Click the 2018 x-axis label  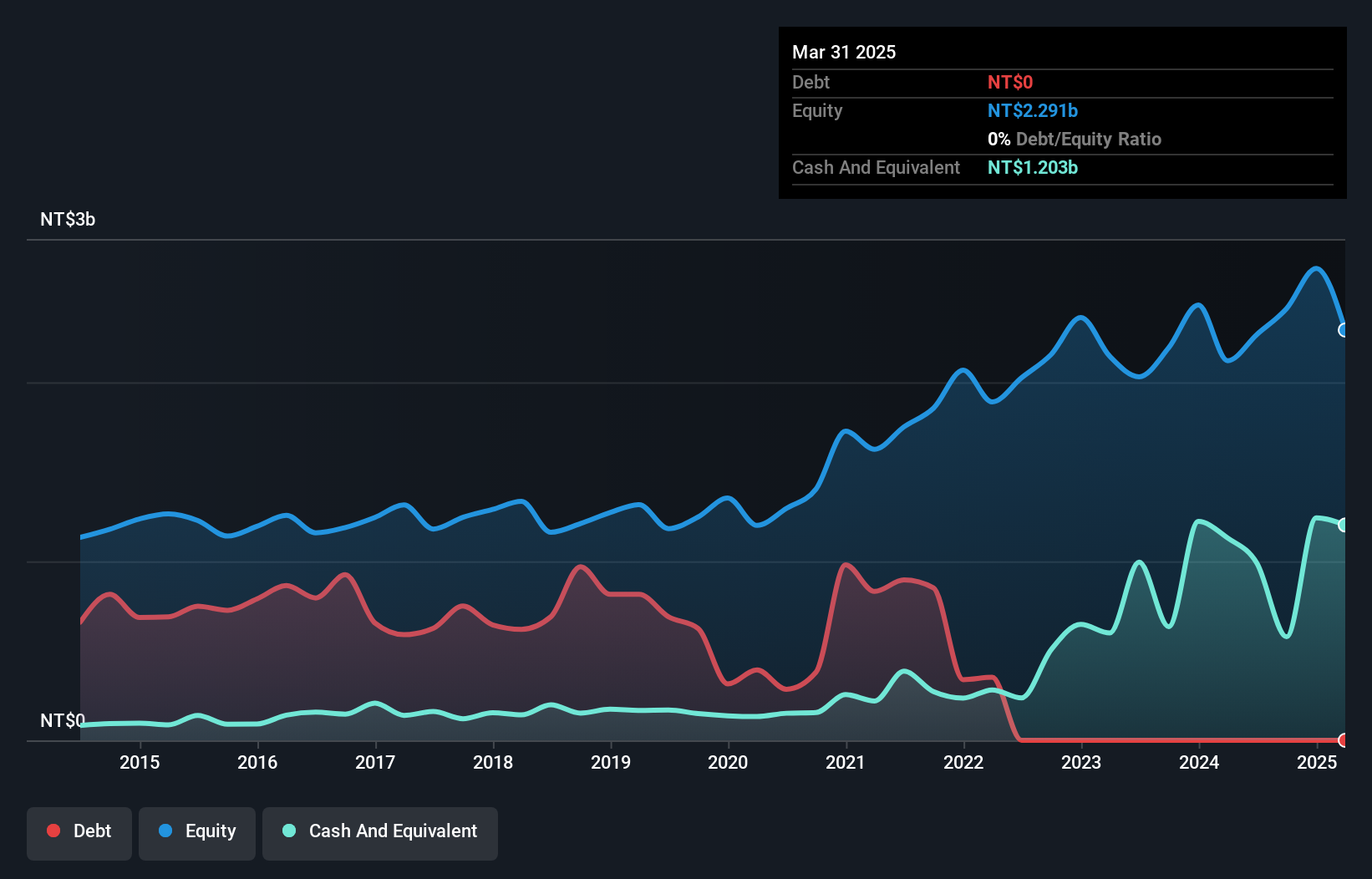pyautogui.click(x=493, y=762)
